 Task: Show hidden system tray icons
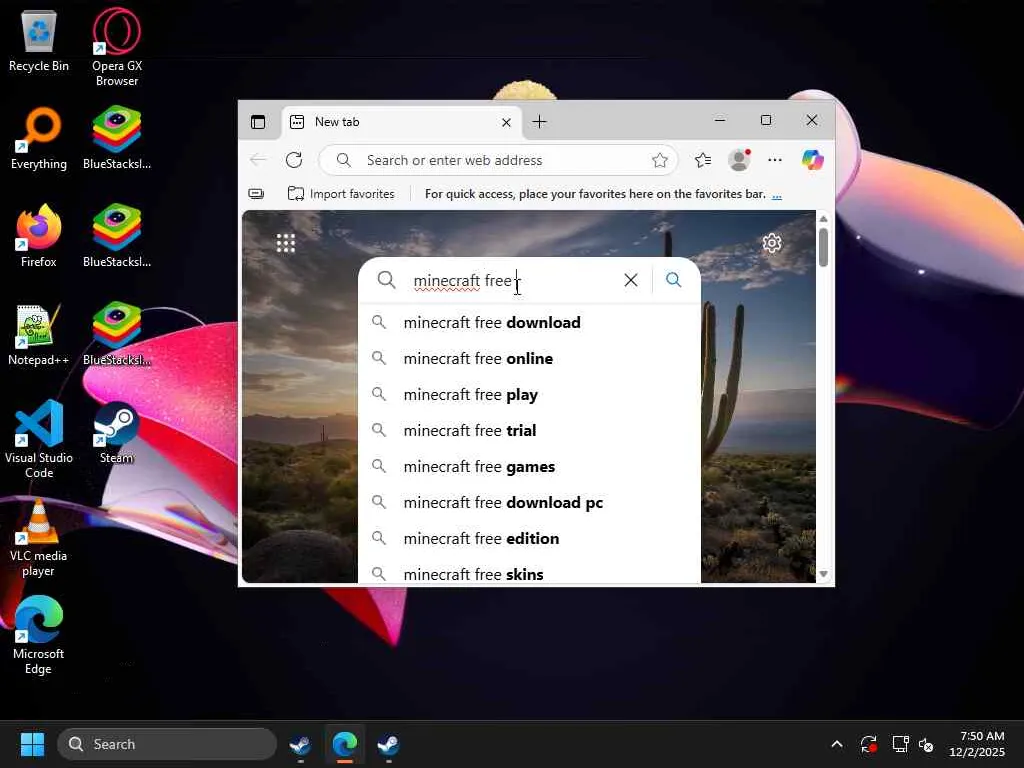[x=837, y=744]
